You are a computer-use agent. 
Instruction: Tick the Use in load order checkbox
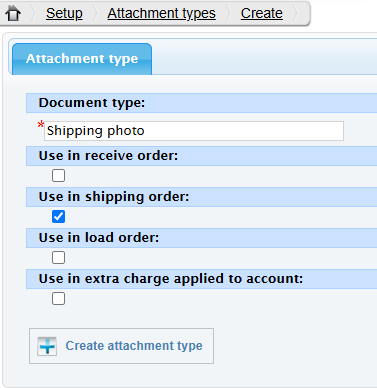pyautogui.click(x=58, y=257)
